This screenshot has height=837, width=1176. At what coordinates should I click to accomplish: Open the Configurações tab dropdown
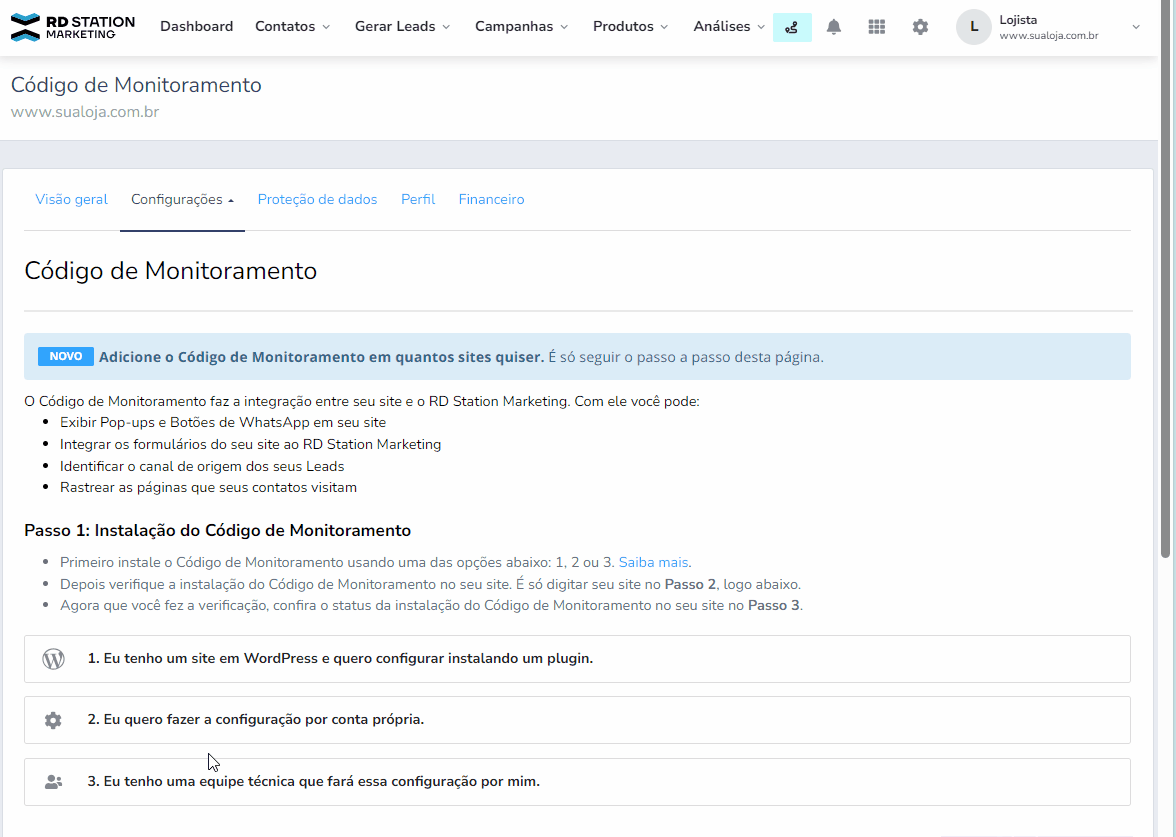[182, 200]
